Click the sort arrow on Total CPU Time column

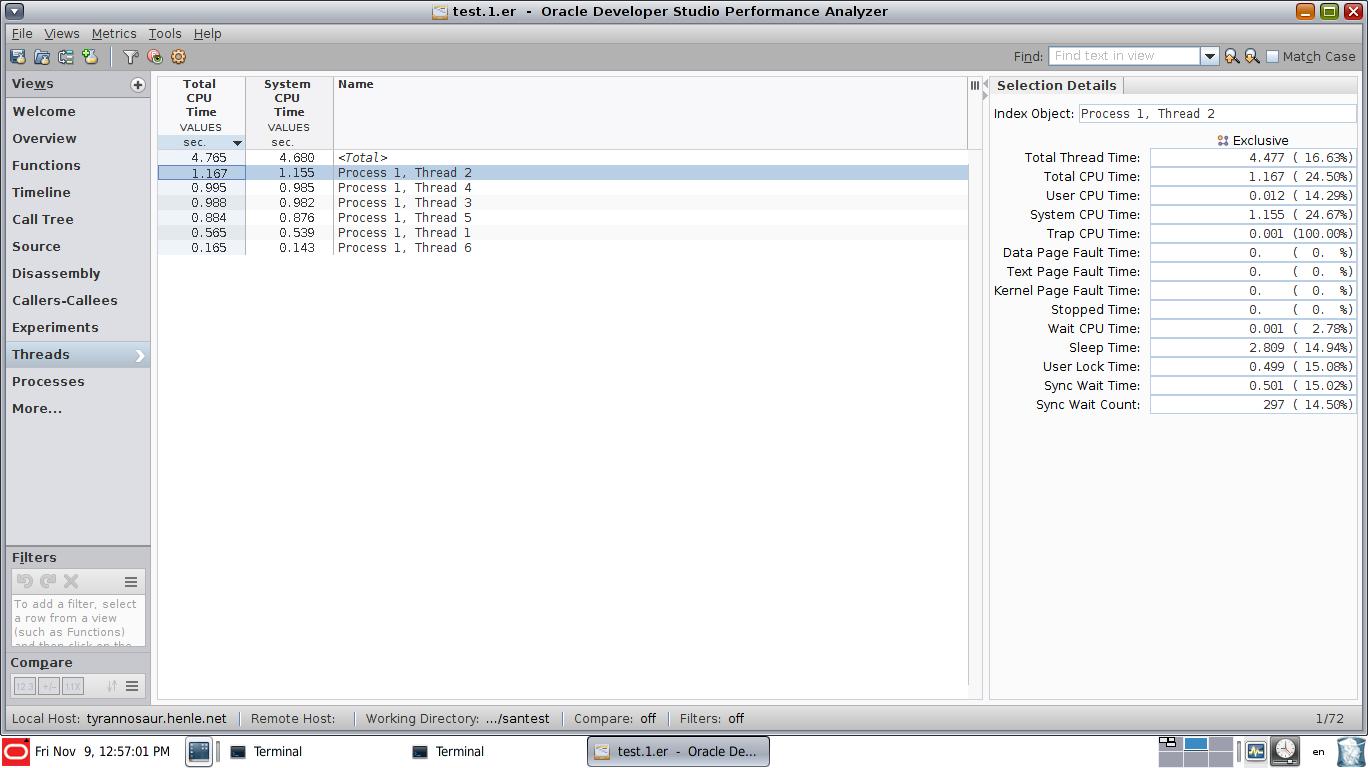coord(237,143)
